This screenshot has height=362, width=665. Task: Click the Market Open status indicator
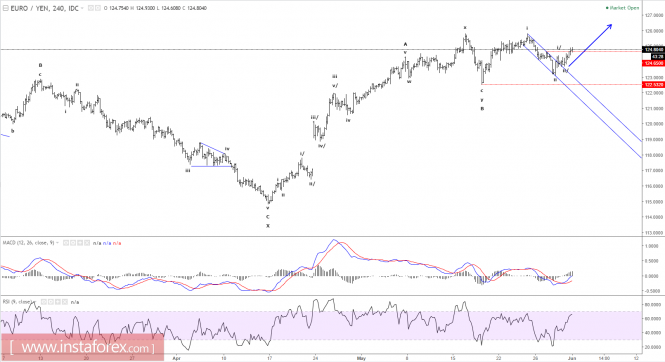(622, 8)
